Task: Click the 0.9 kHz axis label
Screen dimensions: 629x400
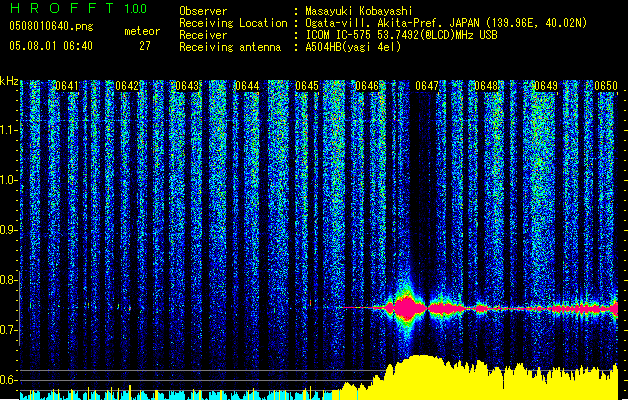Action: [x=9, y=230]
